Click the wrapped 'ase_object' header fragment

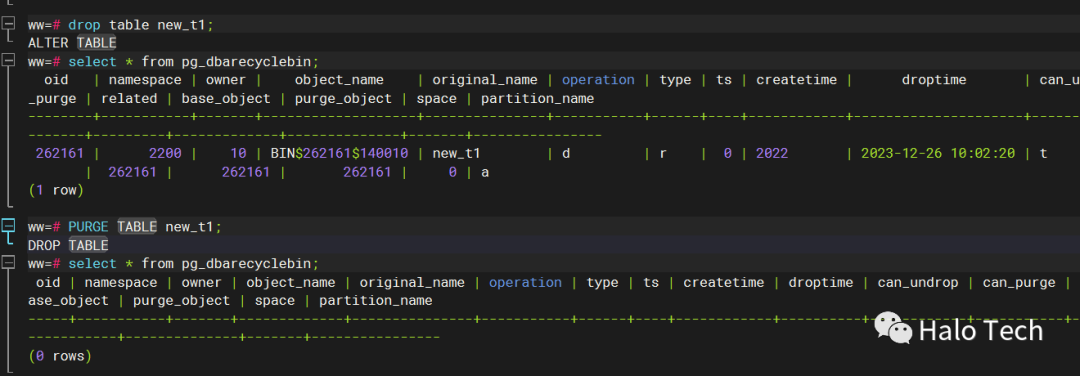(x=68, y=301)
